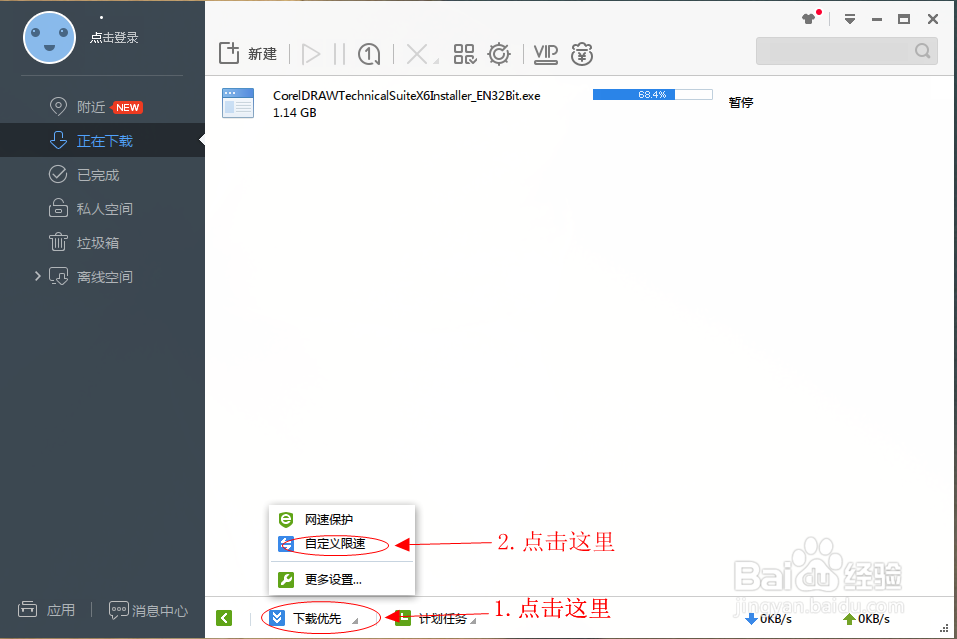Image resolution: width=957 pixels, height=639 pixels.
Task: Open the delete options small arrow
Action: [436, 61]
